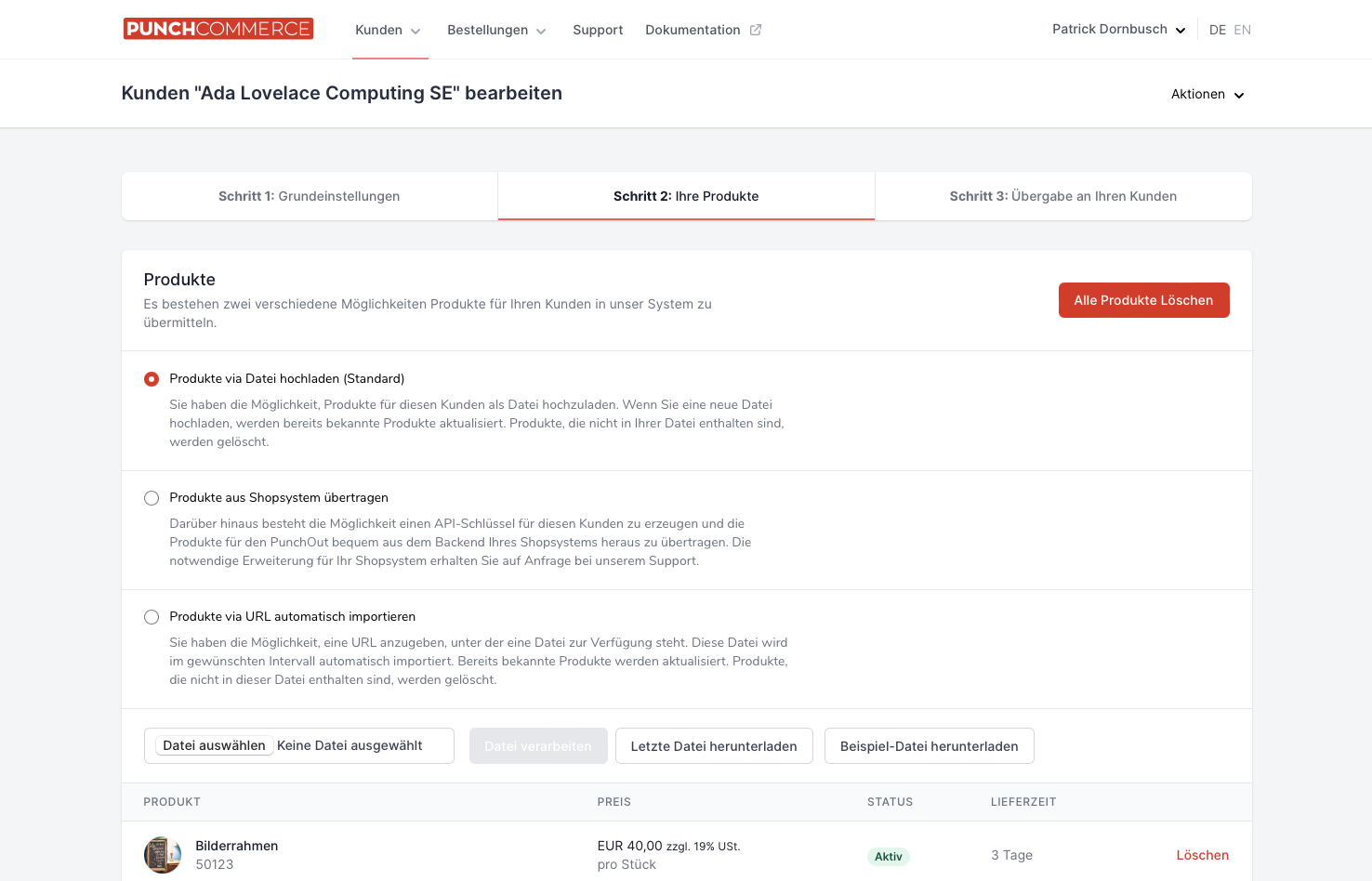Delete the Bilderrahmen product via Löschen

(x=1203, y=855)
